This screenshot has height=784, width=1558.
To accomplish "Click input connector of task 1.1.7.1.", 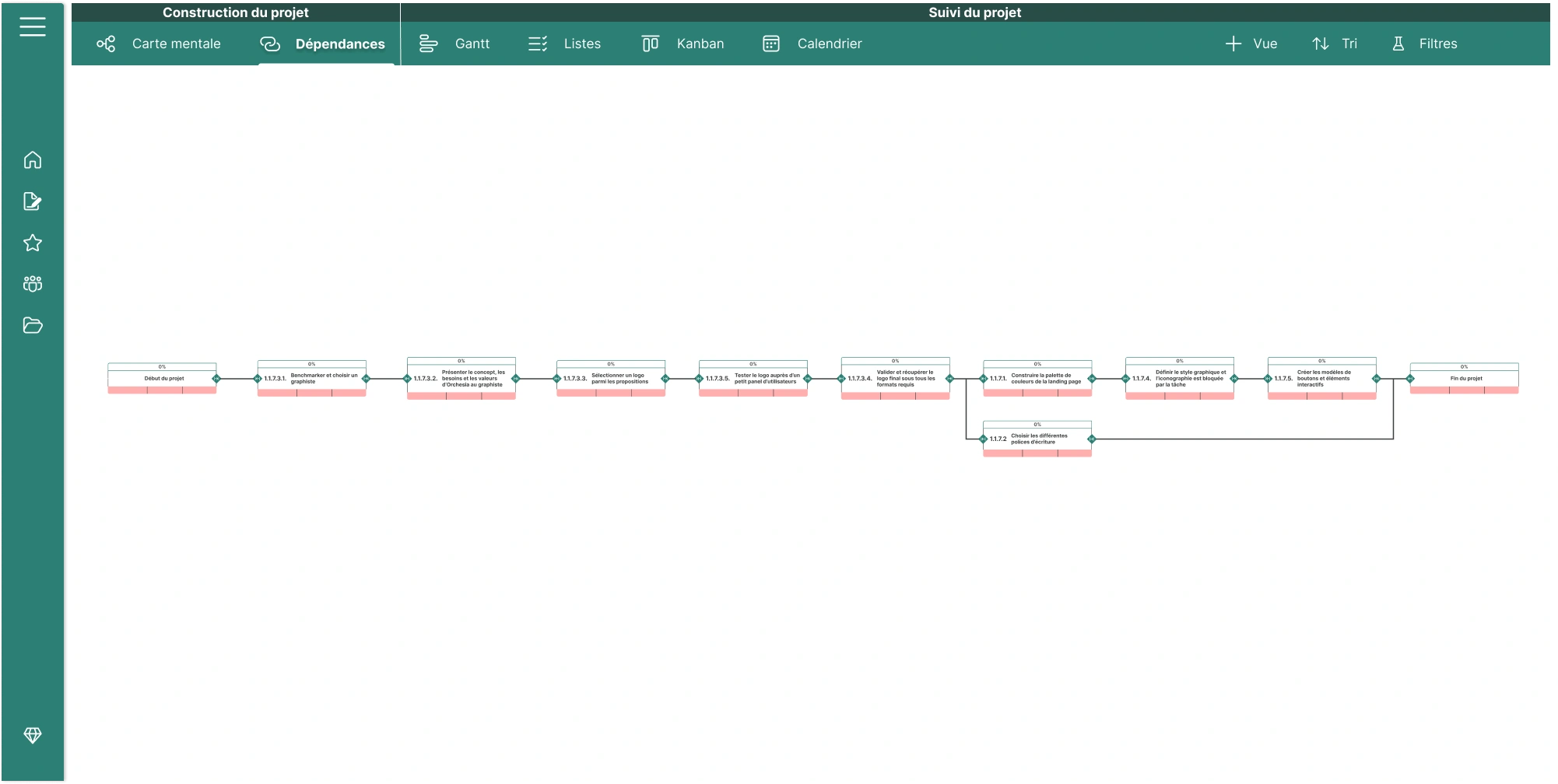I will tap(983, 379).
